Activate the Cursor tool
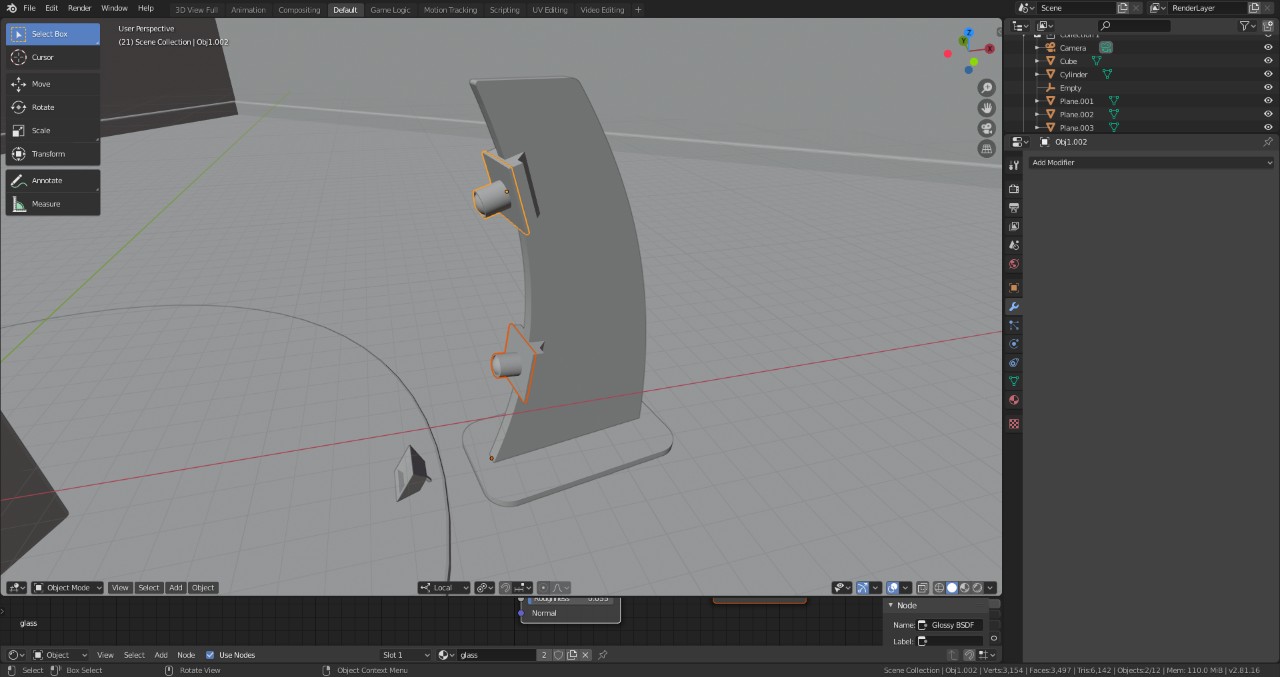The height and width of the screenshot is (677, 1280). [x=53, y=57]
